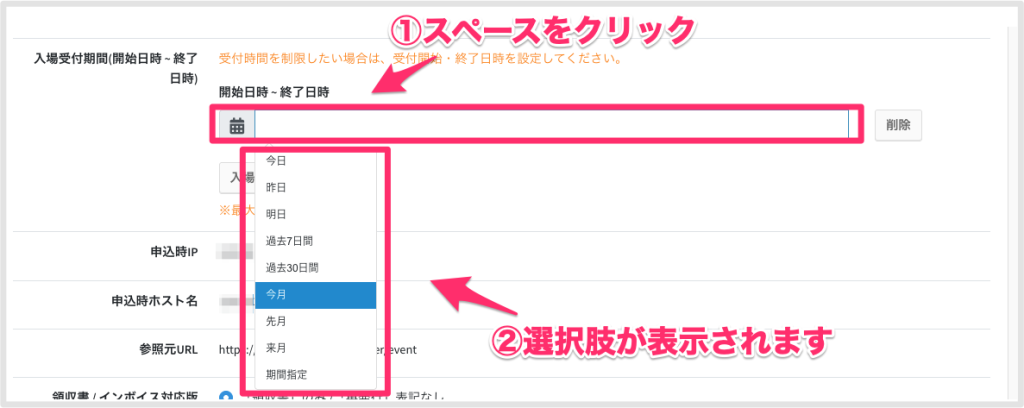Image resolution: width=1024 pixels, height=408 pixels.
Task: Click the orange 受付時間を制限したい場合は hint text
Action: point(419,59)
